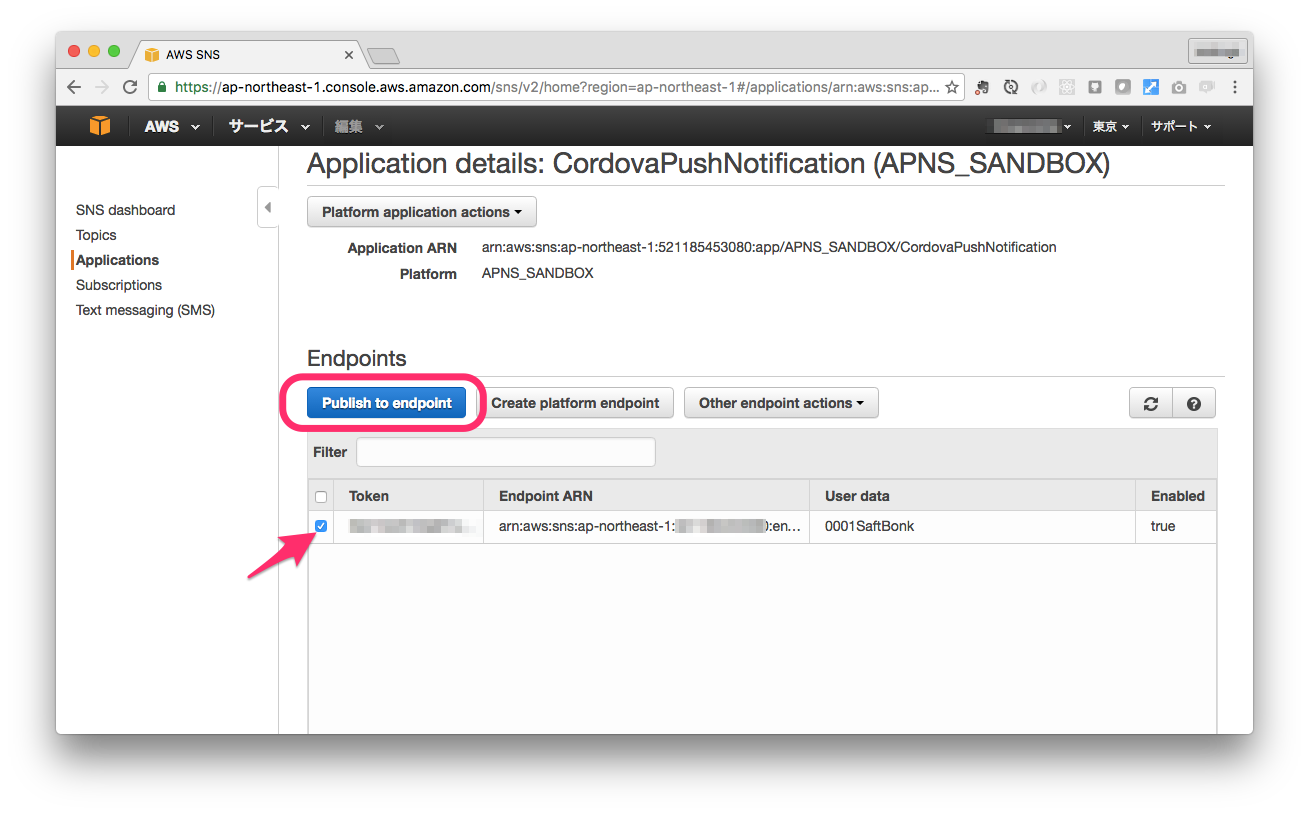Expand the サービス services menu
This screenshot has height=814, width=1309.
coord(268,127)
